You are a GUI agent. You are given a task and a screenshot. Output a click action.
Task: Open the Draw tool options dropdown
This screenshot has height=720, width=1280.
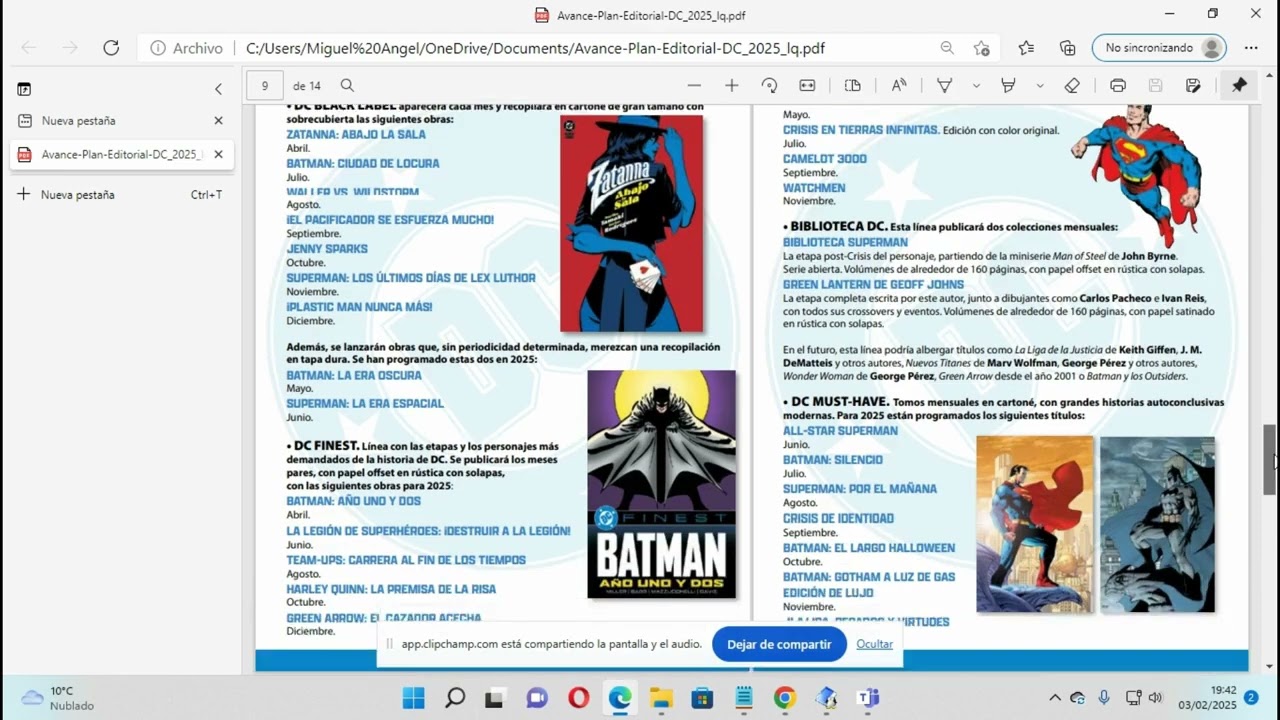point(976,86)
